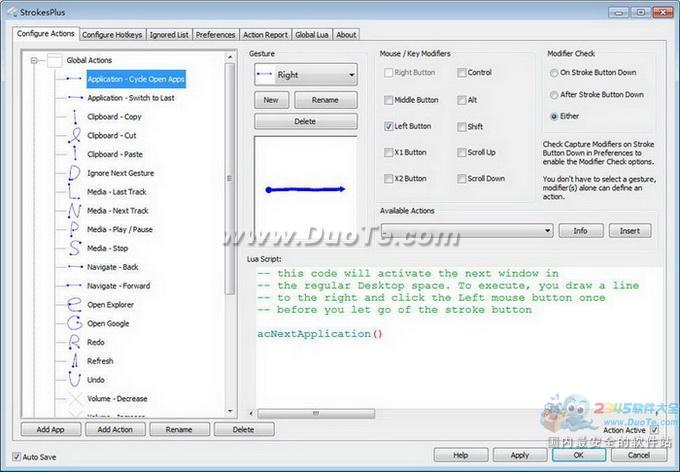Click OK to confirm settings
The width and height of the screenshot is (680, 472).
[579, 455]
